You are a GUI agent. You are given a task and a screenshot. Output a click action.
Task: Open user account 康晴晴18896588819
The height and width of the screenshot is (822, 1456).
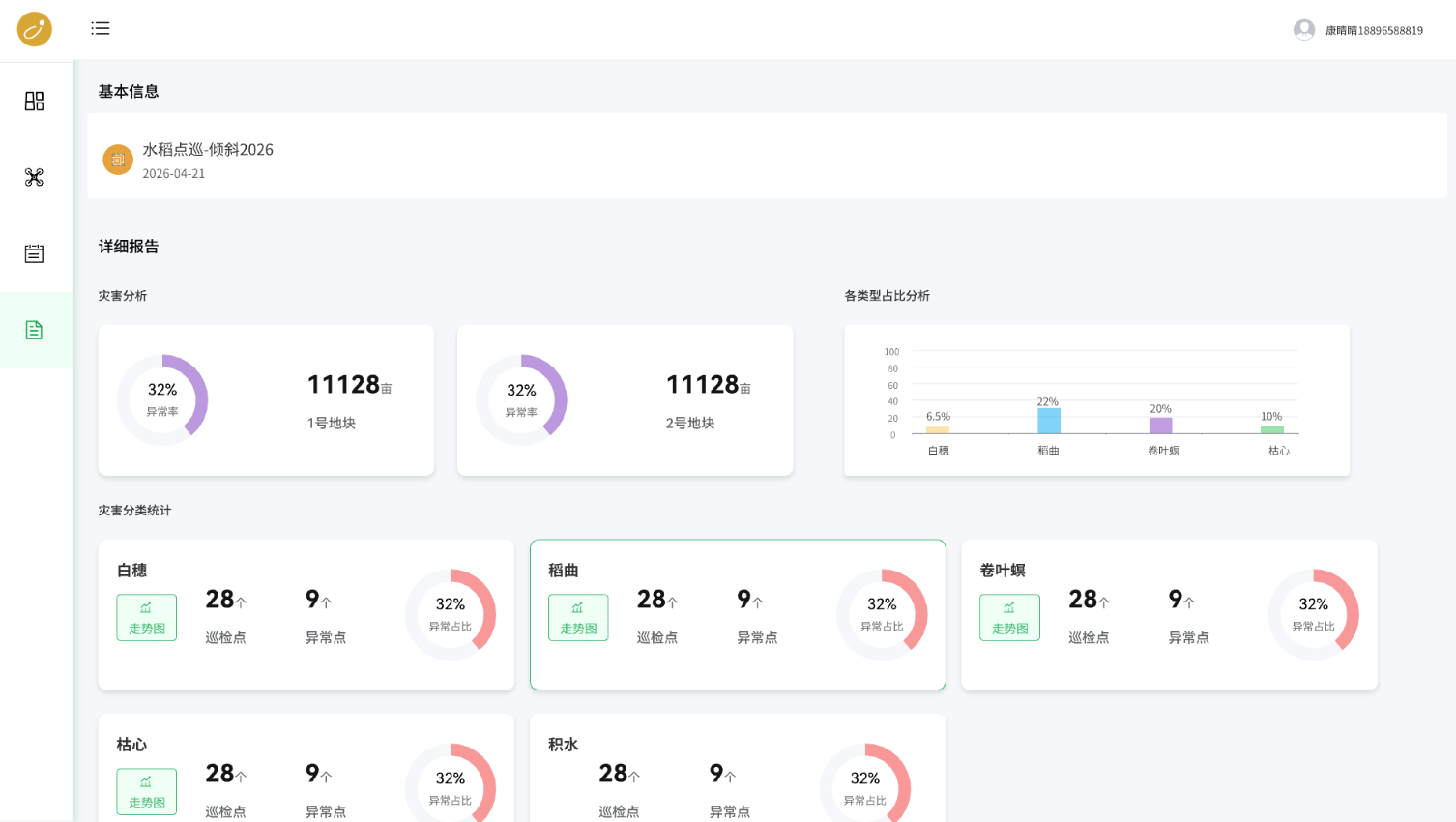[x=1374, y=30]
